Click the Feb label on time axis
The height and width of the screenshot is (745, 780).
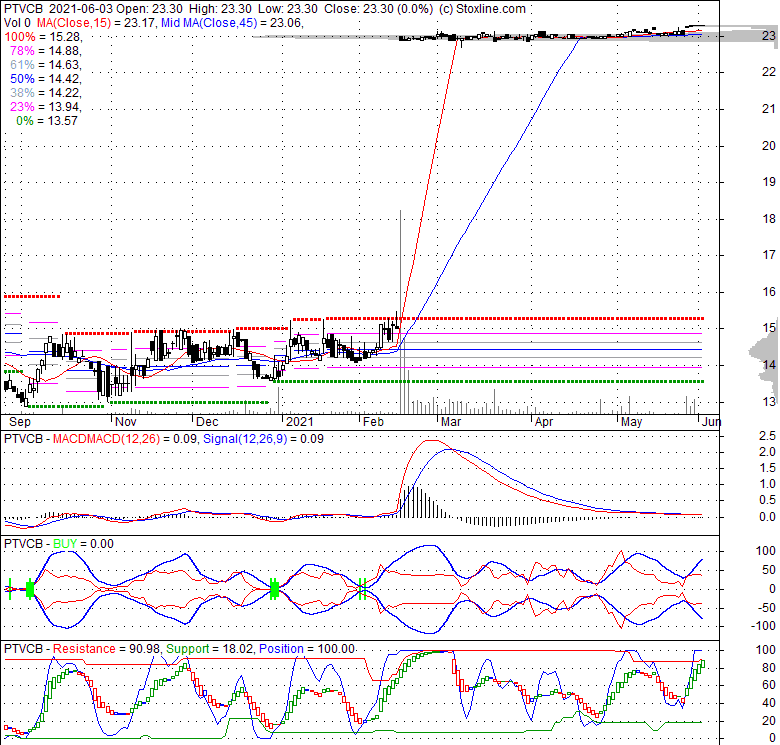tap(373, 422)
